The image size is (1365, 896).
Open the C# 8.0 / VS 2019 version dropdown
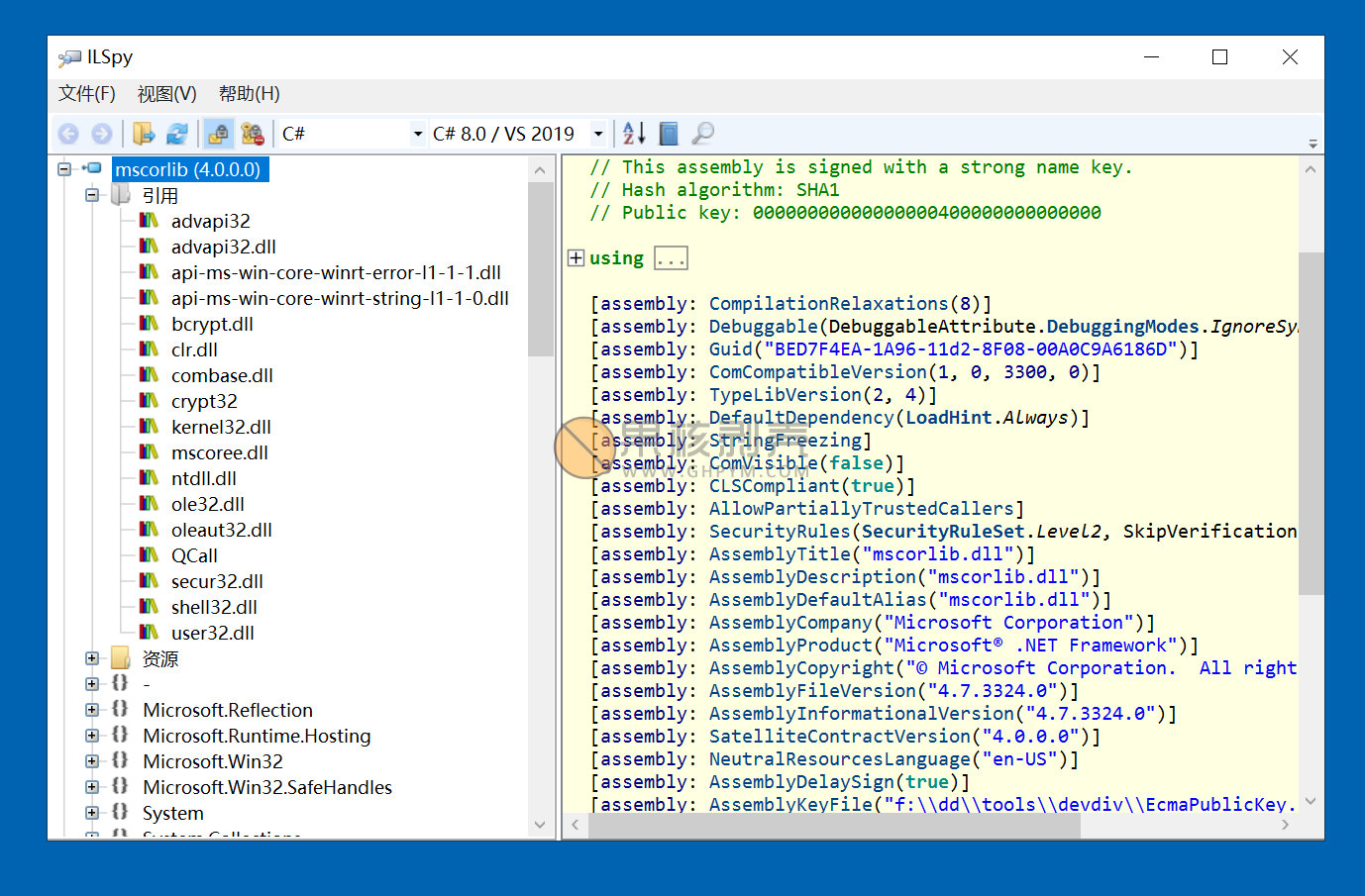point(518,134)
